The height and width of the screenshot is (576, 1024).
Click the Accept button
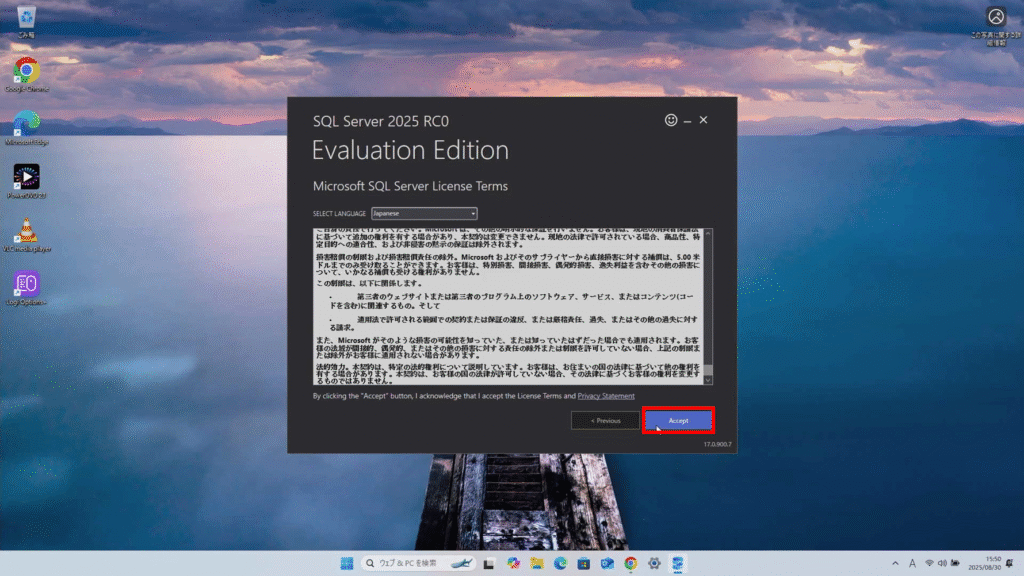pyautogui.click(x=678, y=421)
